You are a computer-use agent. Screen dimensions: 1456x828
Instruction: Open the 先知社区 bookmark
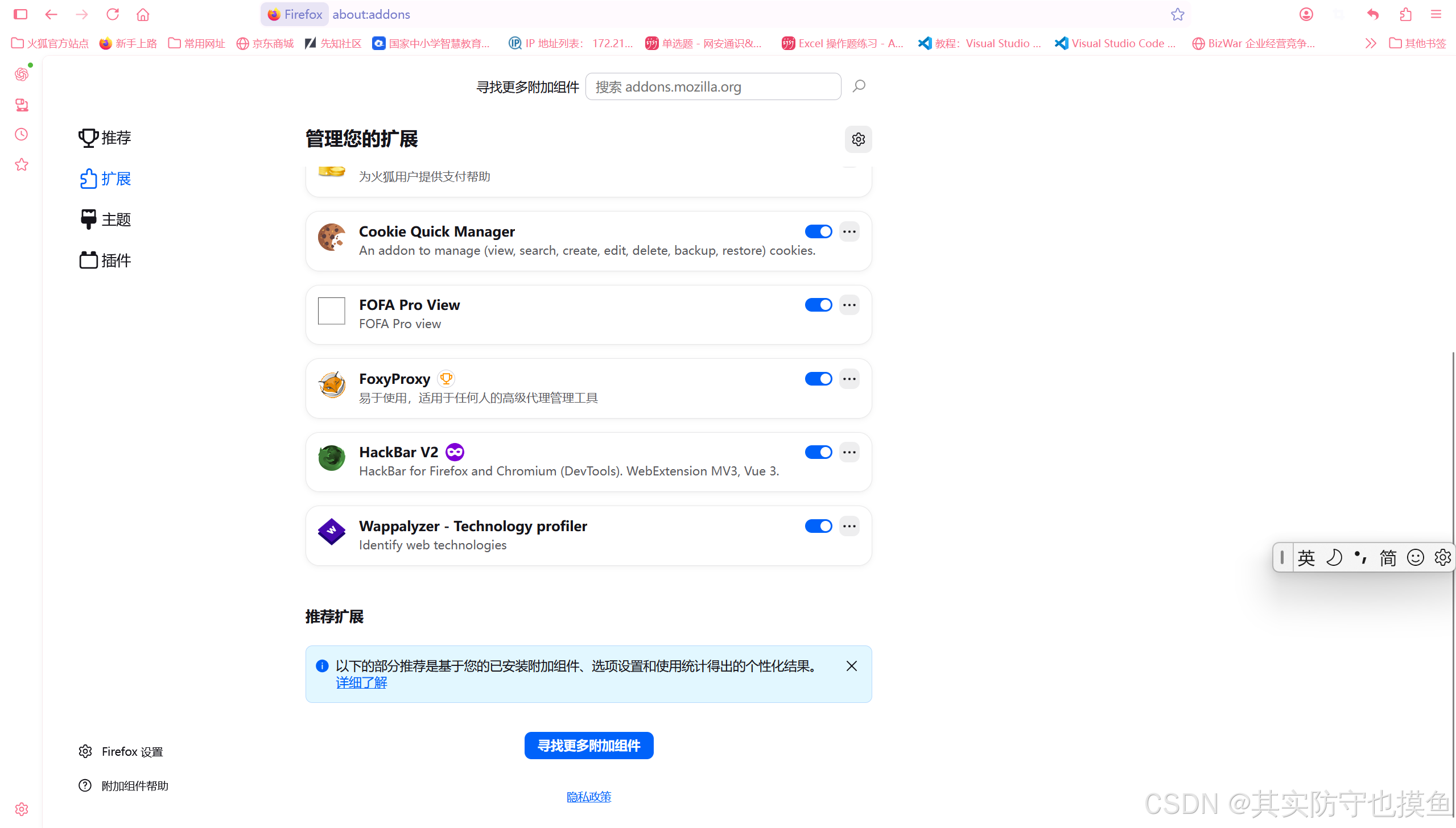(333, 43)
